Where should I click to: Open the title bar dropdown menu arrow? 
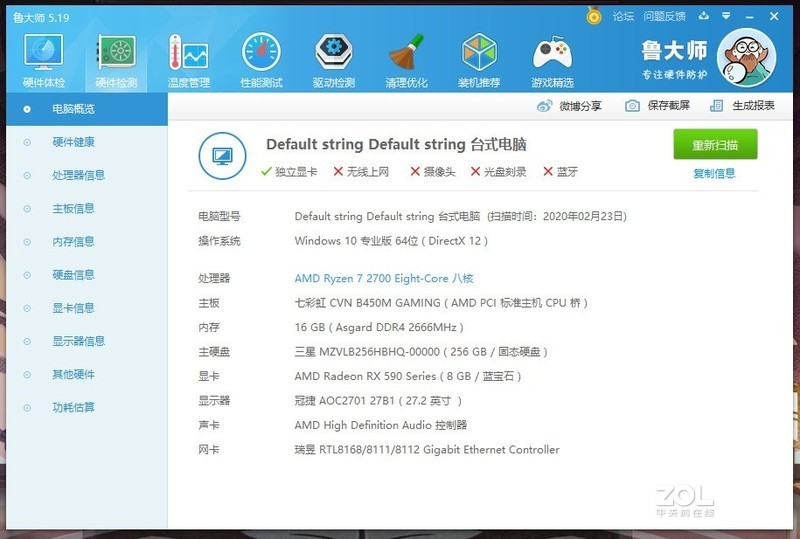[726, 16]
